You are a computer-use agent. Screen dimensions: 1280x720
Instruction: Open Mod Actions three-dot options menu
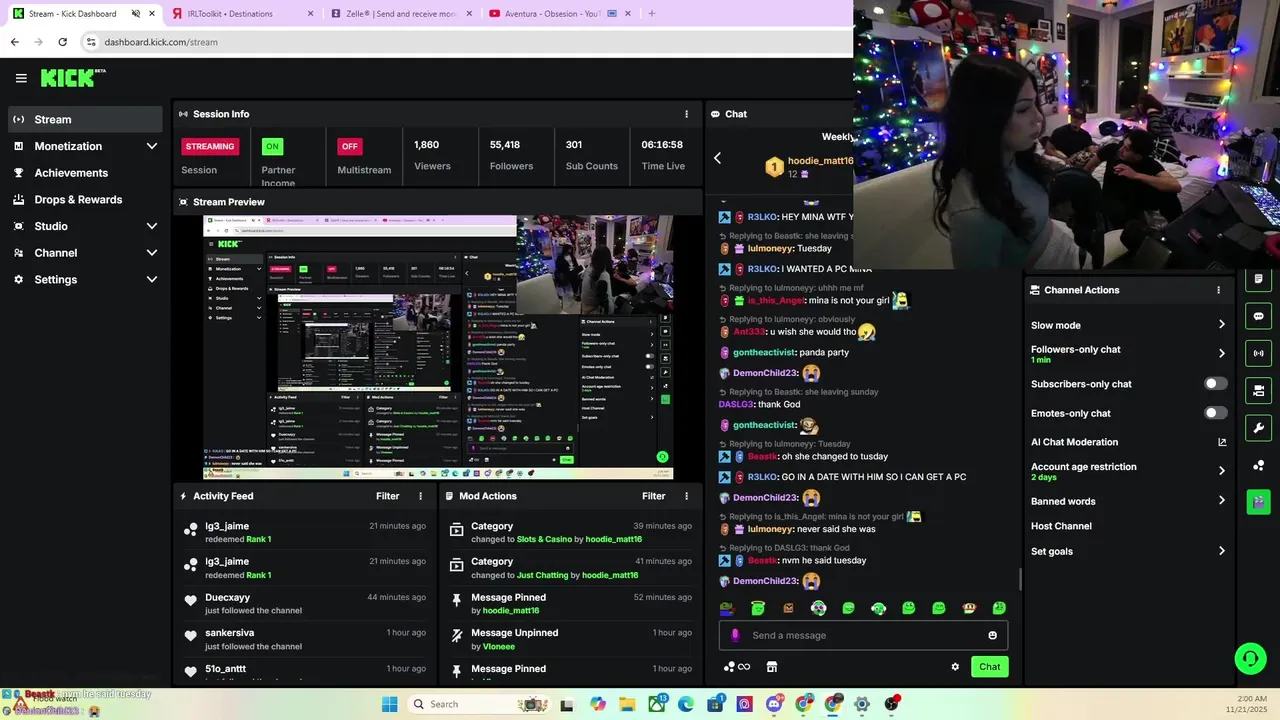click(x=686, y=496)
